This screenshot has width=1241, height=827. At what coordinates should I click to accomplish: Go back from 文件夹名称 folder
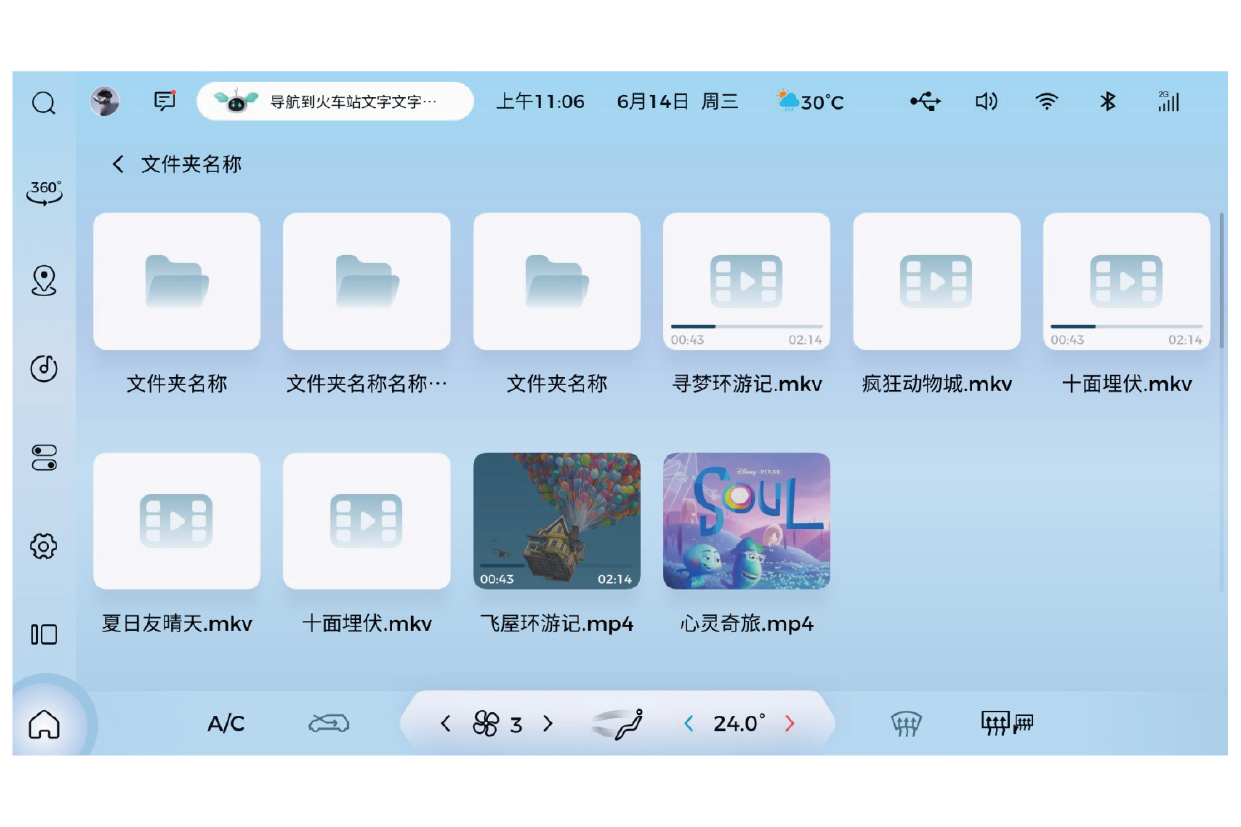coord(118,164)
